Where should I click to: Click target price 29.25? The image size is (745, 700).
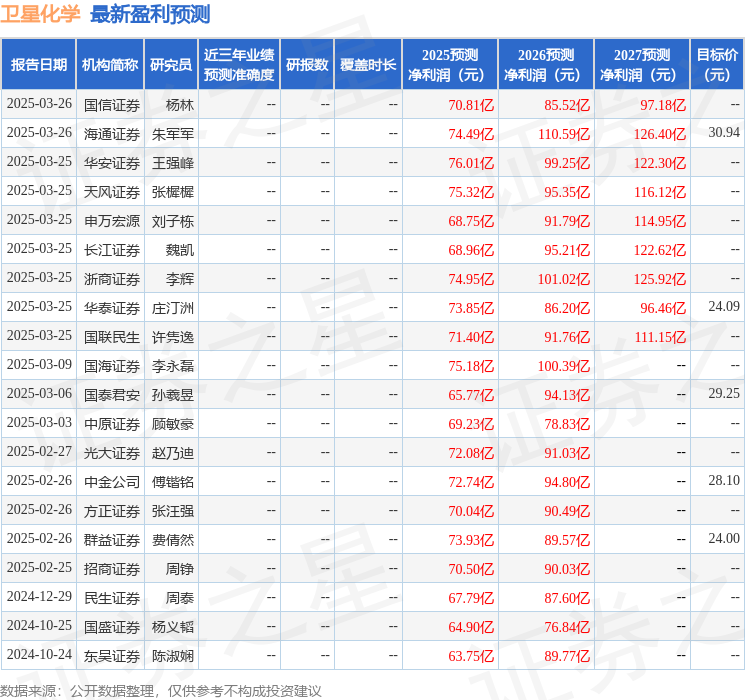724,393
